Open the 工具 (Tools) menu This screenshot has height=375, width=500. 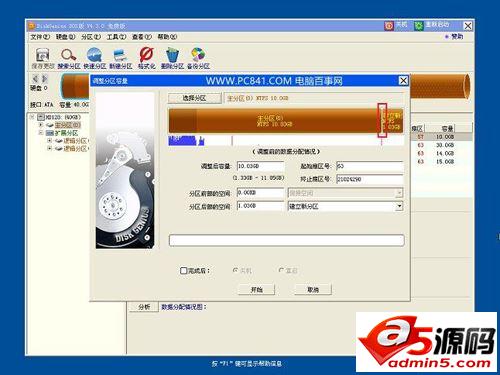(116, 37)
